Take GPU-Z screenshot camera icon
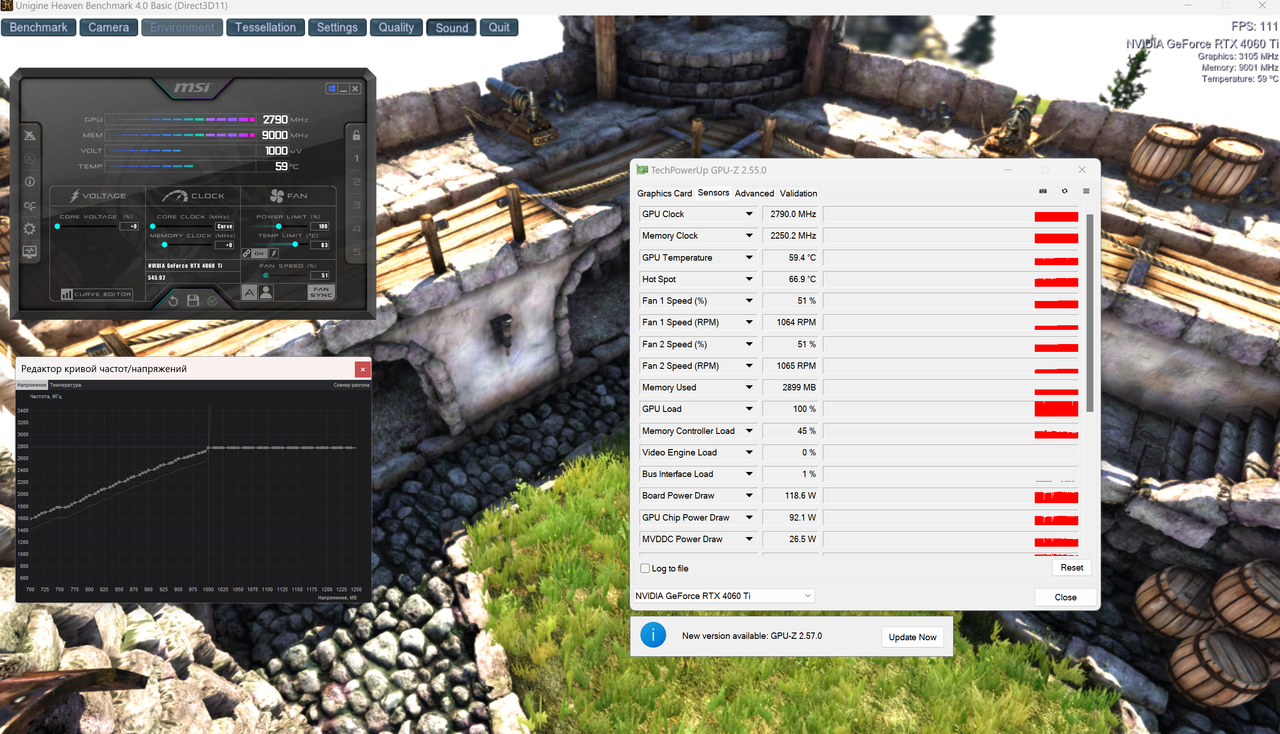 point(1043,191)
